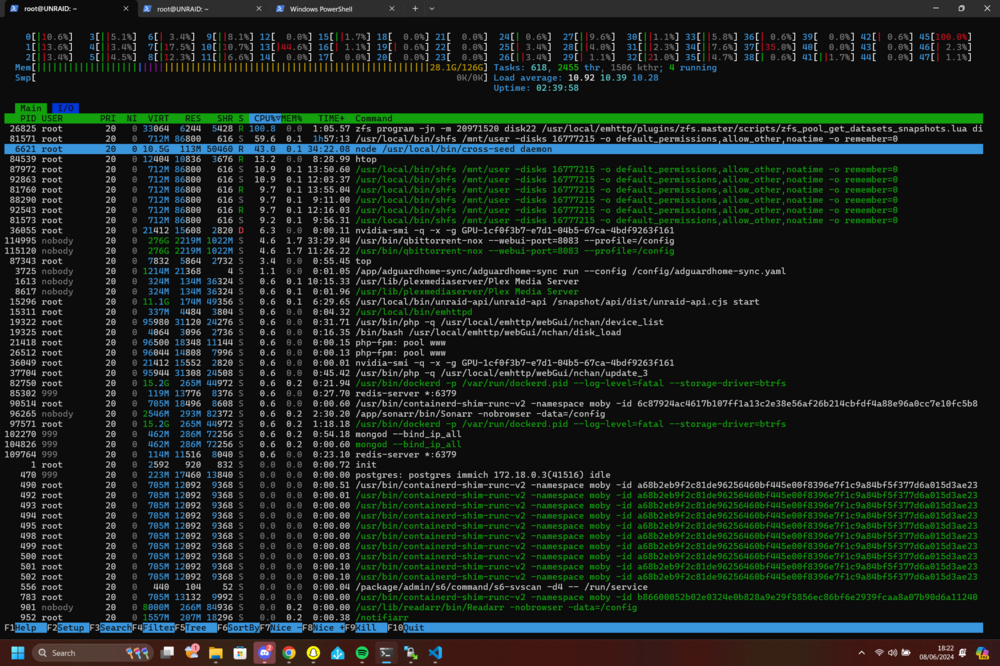
Task: Show hidden system tray icons chevron
Action: (x=862, y=653)
